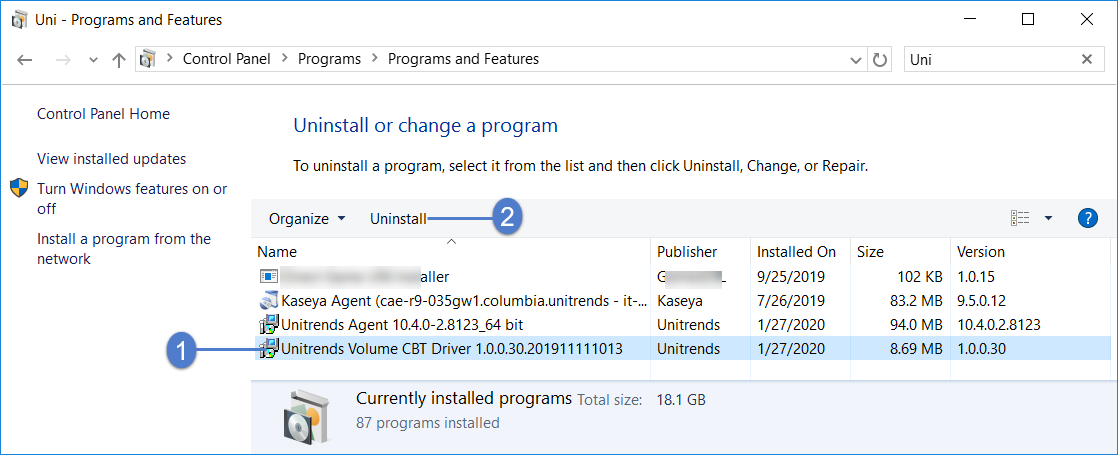
Task: Click 7/26/2019 installed date cell
Action: tap(791, 300)
